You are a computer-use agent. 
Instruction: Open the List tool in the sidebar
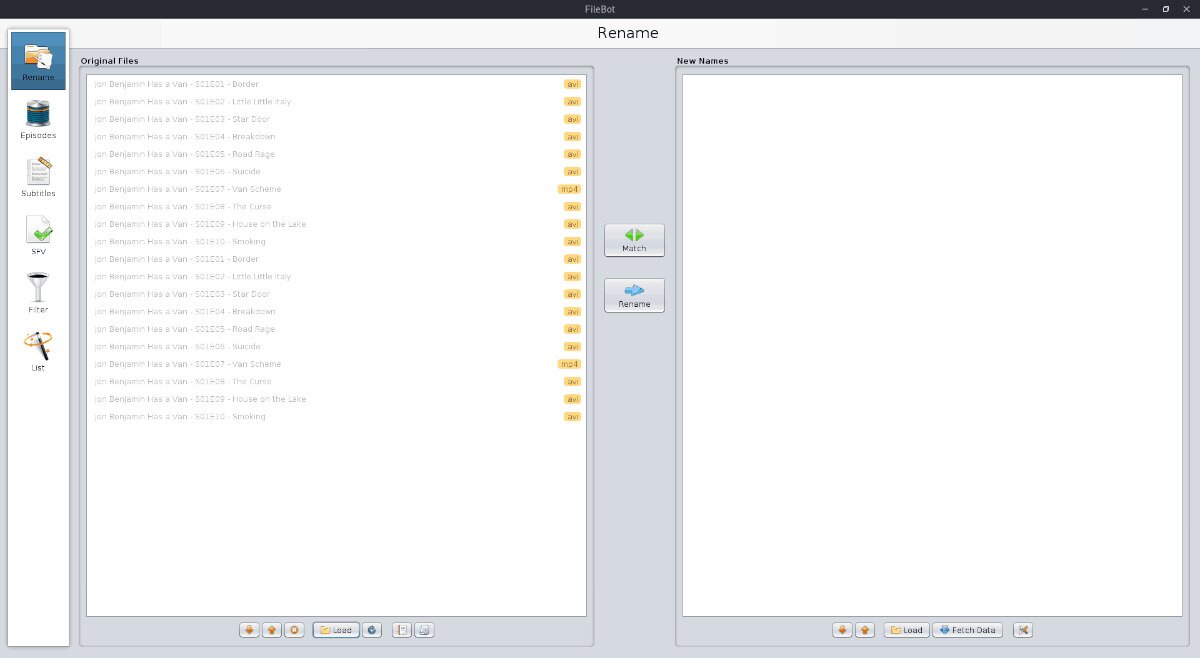37,351
